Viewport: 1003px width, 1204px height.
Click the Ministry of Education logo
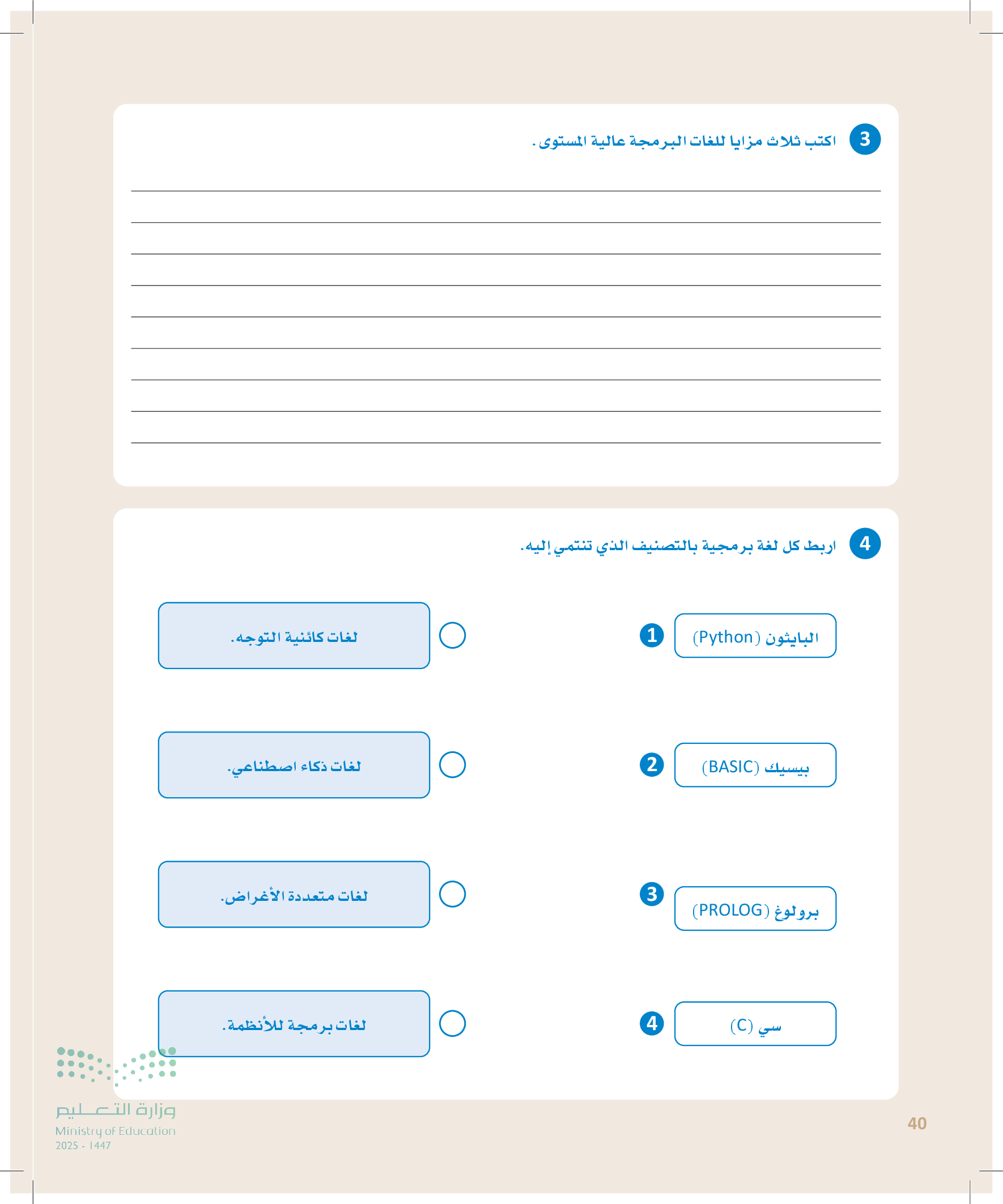point(116,1098)
